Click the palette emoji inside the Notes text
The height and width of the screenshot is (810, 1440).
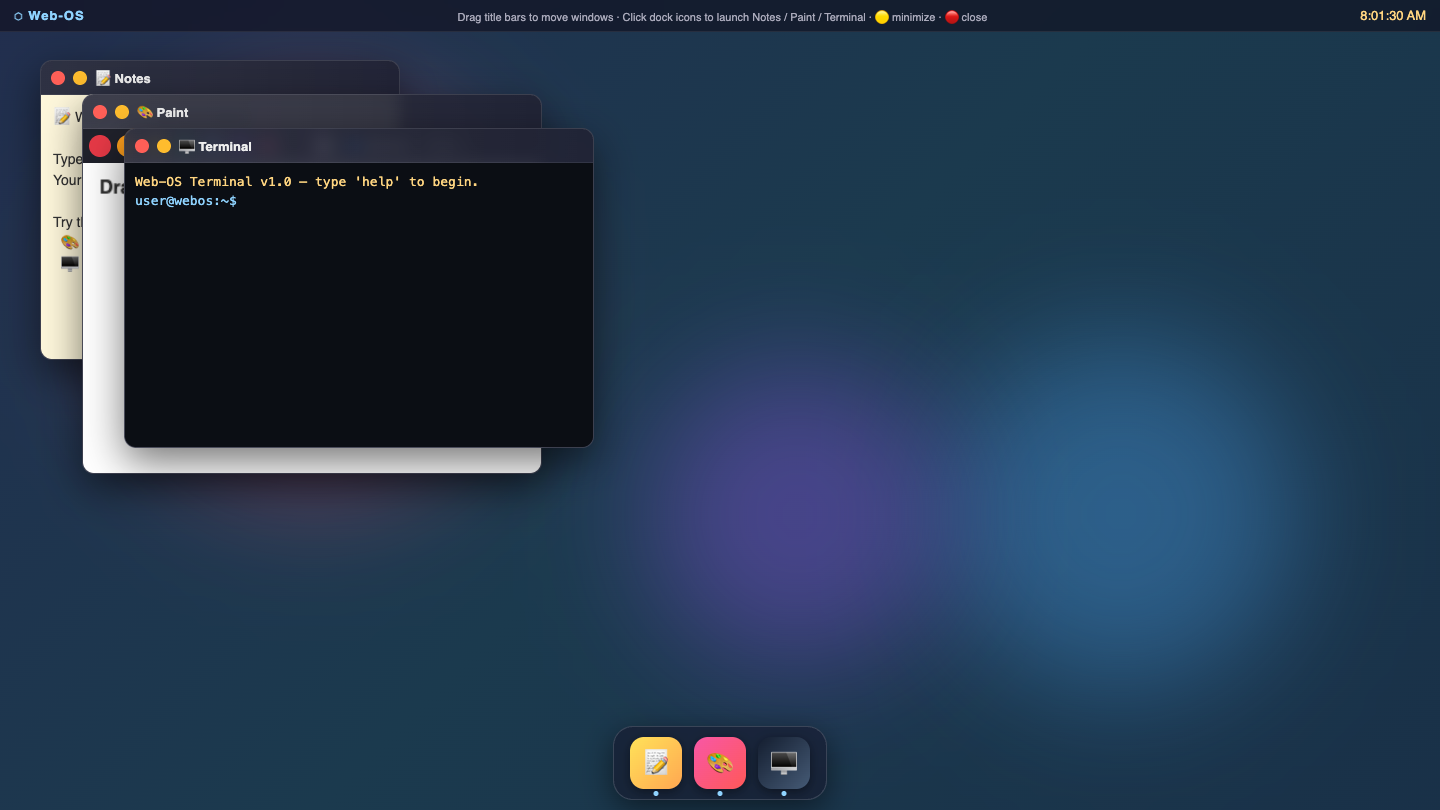[x=70, y=242]
